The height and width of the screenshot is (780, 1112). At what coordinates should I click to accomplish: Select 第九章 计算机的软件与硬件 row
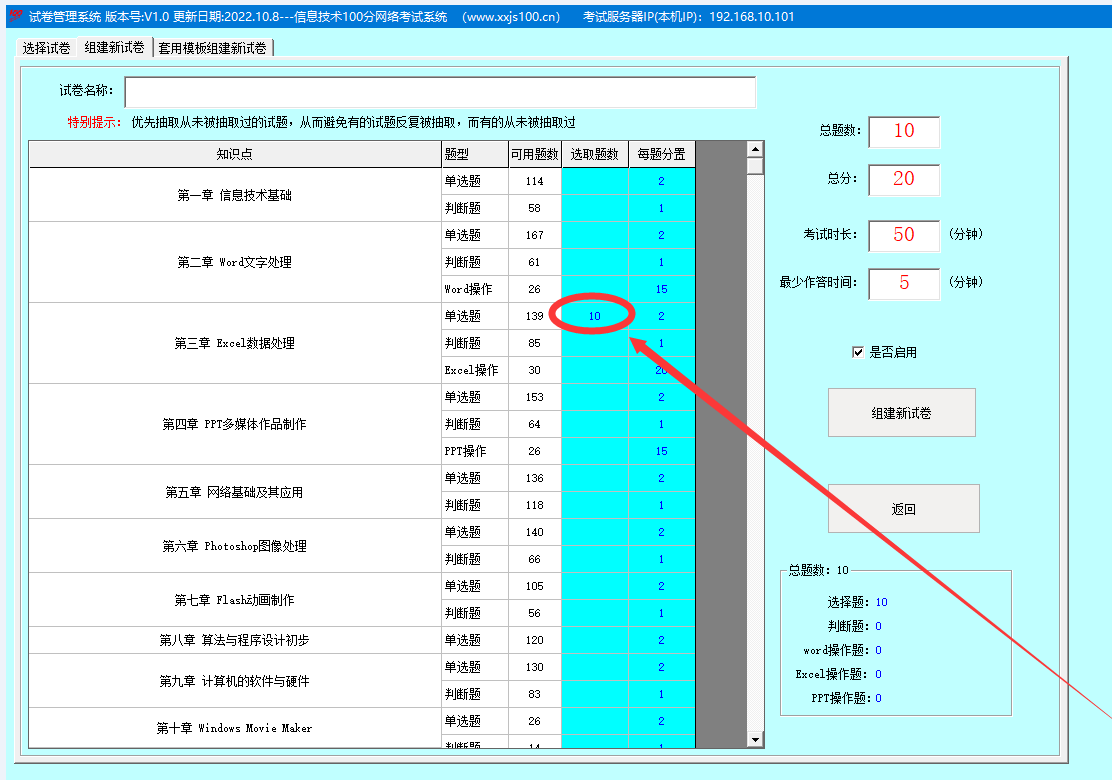(x=235, y=681)
